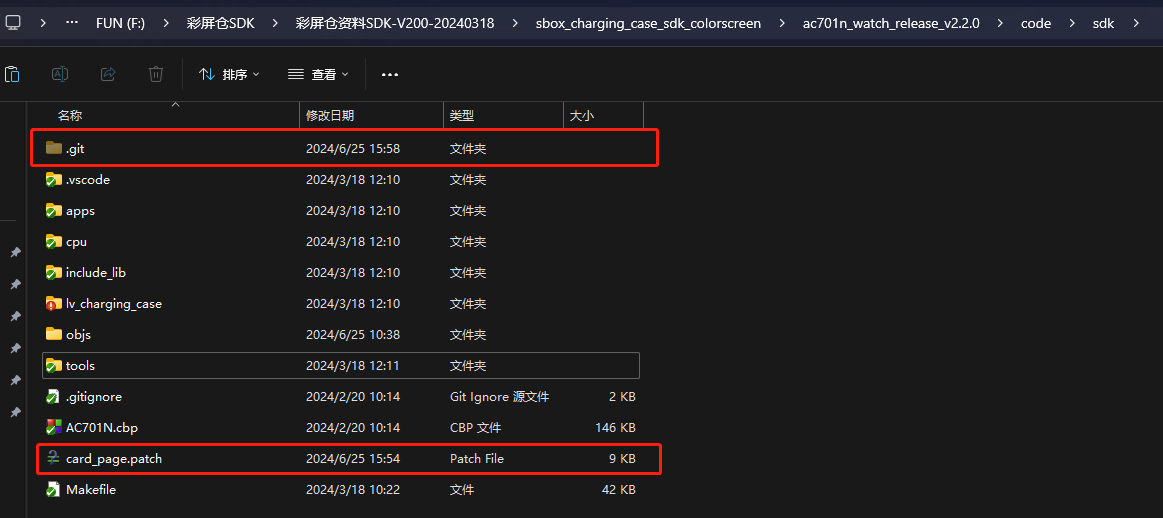
Task: Click the Paste clipboard icon
Action: point(12,74)
